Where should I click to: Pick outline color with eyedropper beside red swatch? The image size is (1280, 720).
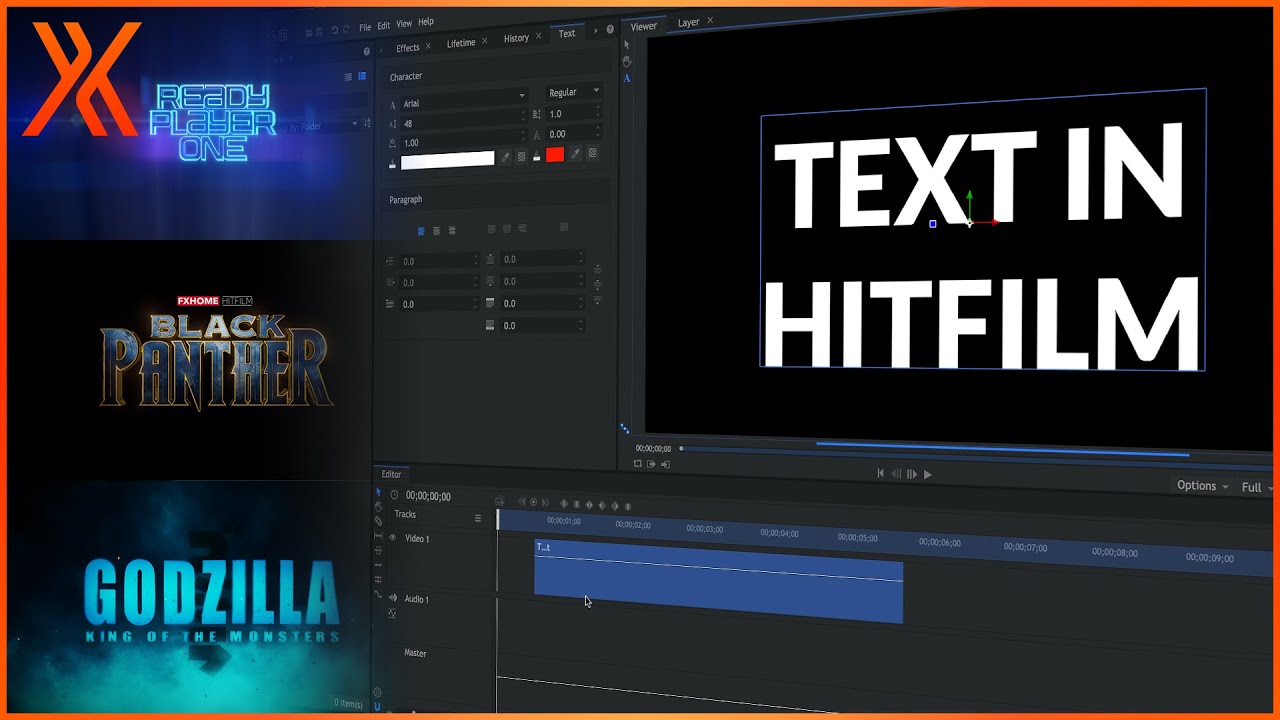coord(575,154)
